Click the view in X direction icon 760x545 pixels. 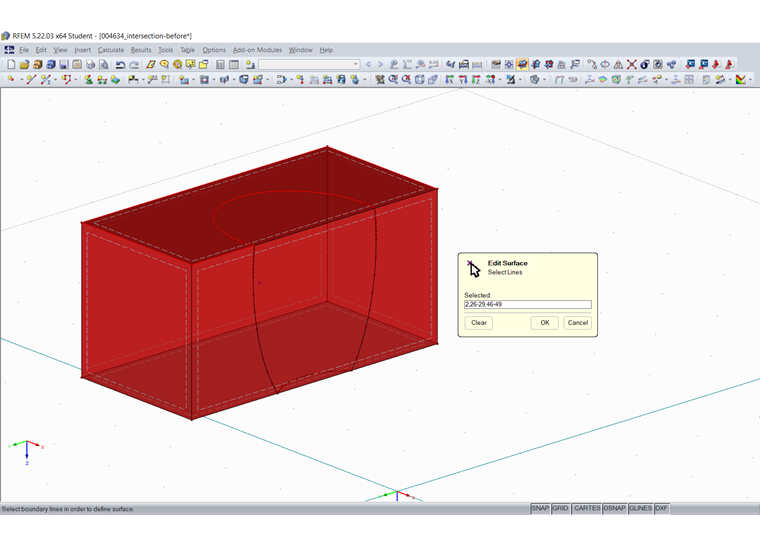click(x=449, y=79)
